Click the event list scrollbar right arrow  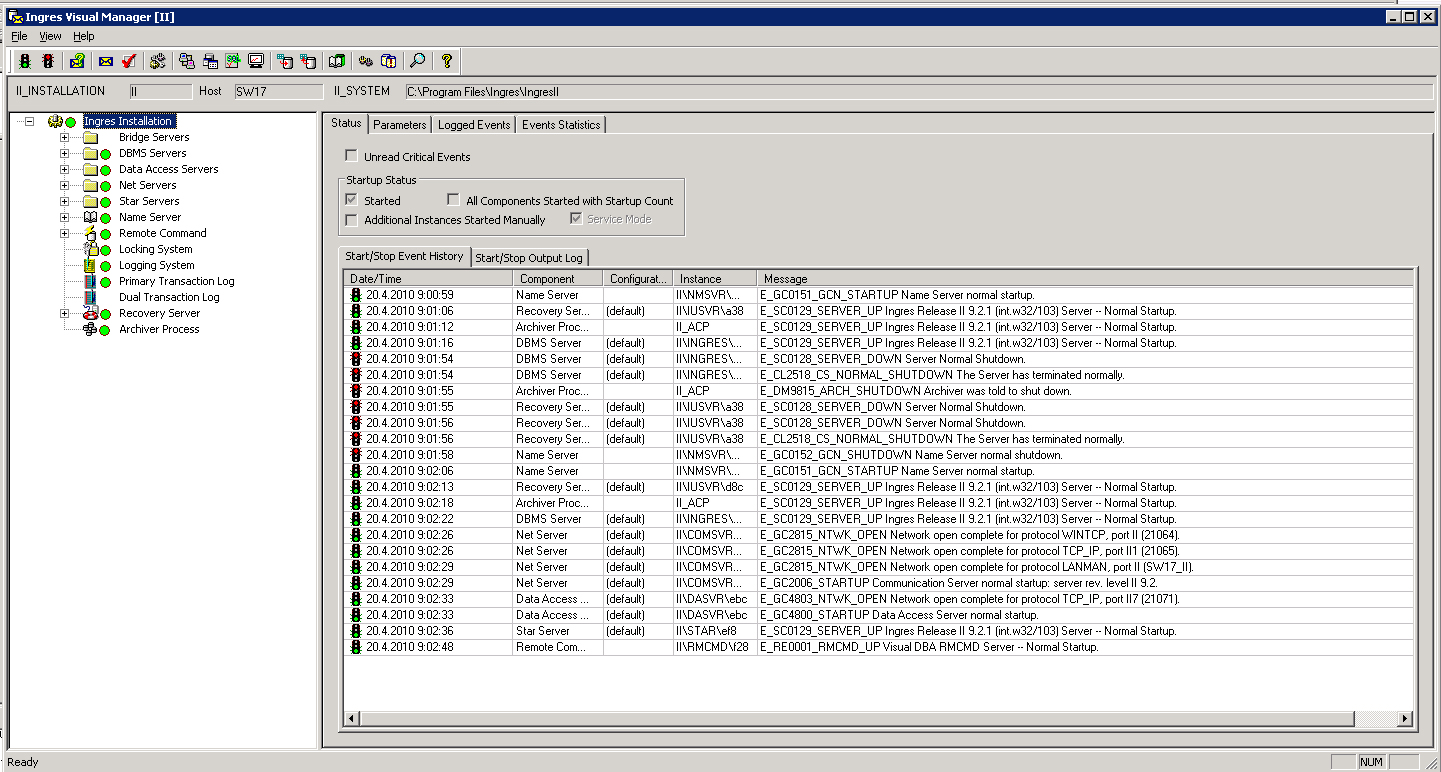point(1405,719)
